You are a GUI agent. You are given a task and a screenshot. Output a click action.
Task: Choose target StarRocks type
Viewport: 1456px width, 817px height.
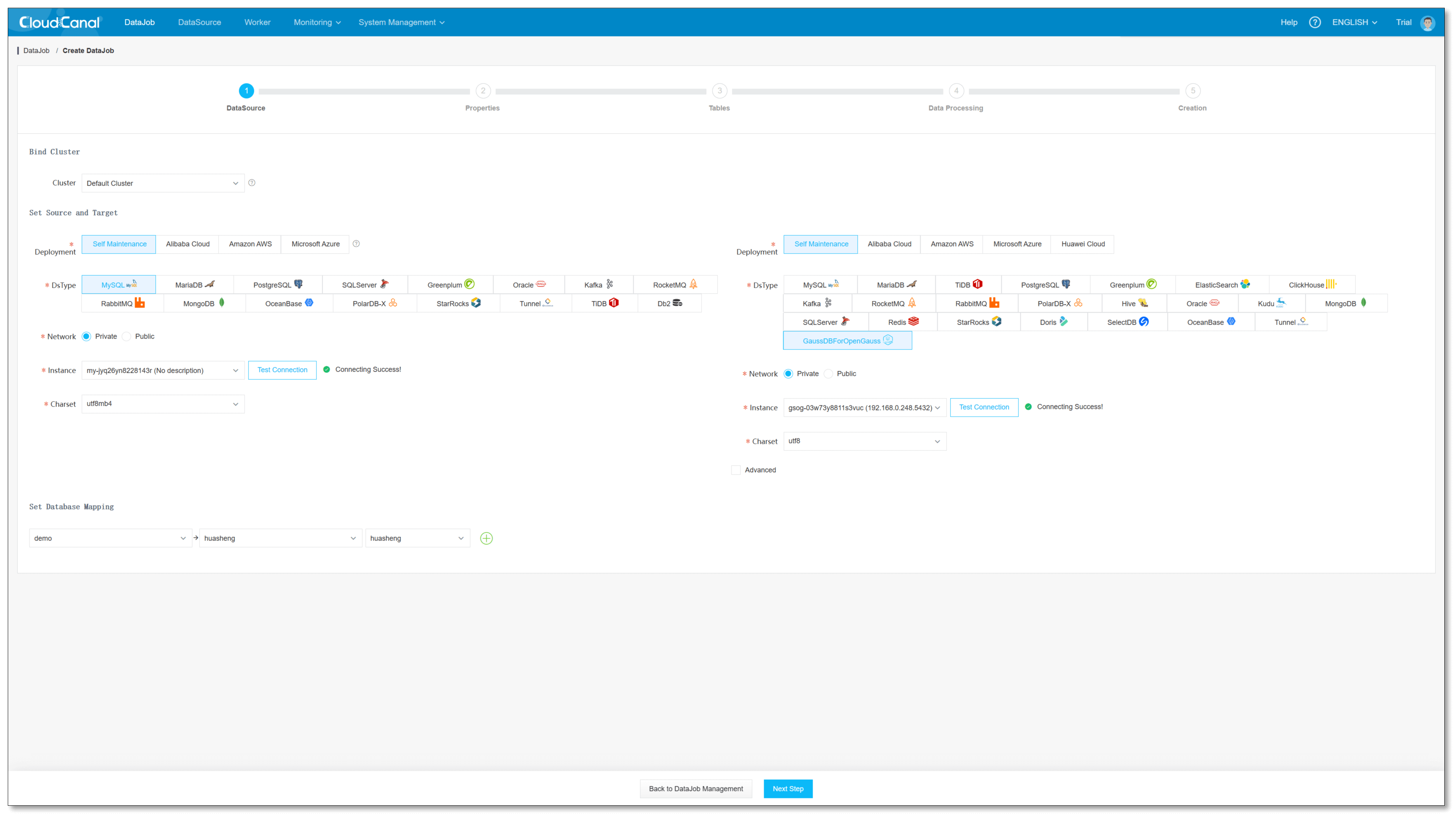pyautogui.click(x=978, y=322)
